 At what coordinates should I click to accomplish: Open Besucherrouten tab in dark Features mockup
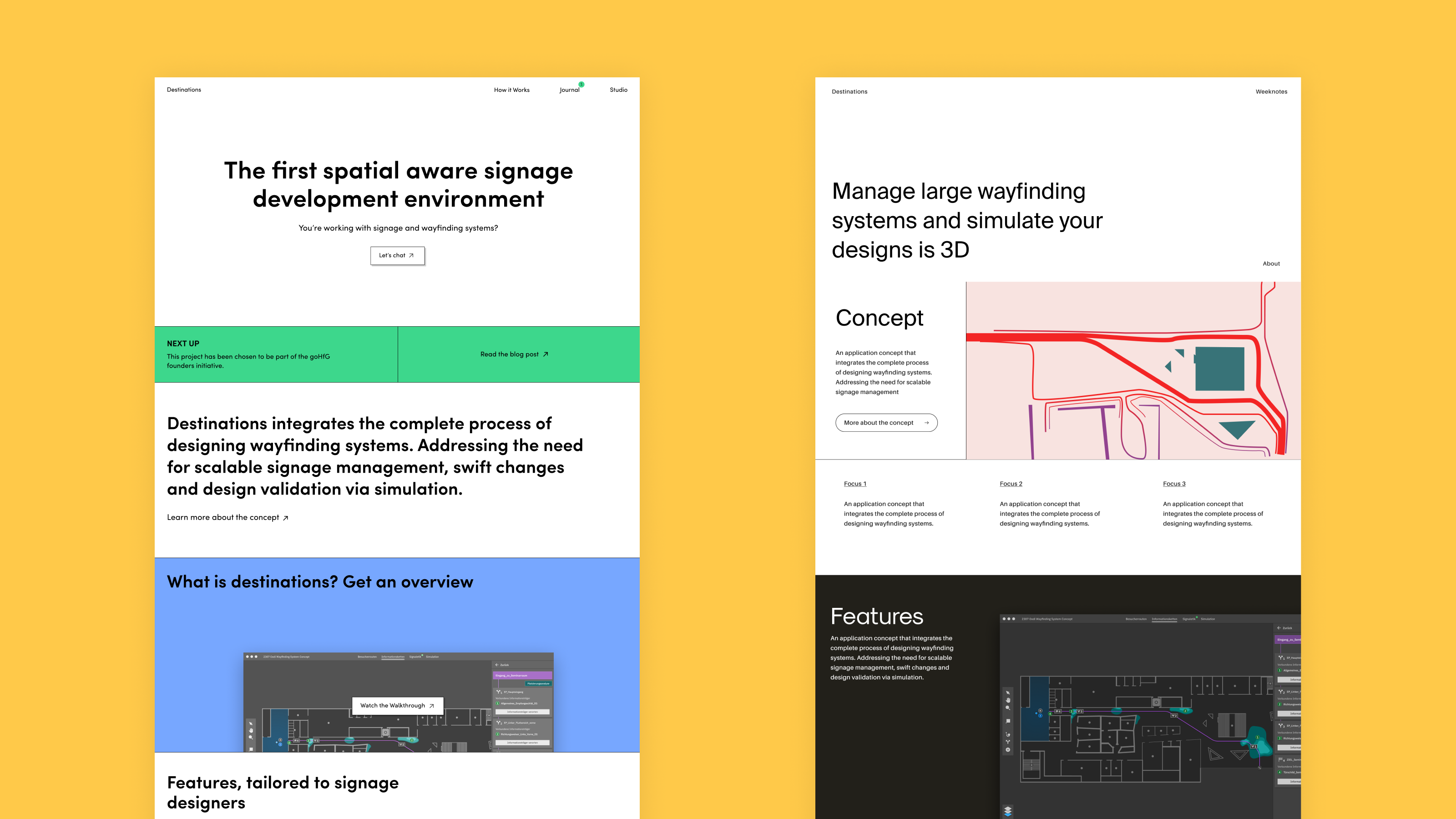click(x=1136, y=619)
